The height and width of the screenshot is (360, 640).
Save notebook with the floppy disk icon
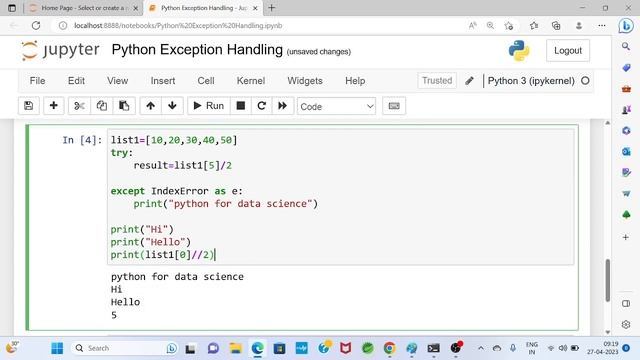tap(29, 106)
